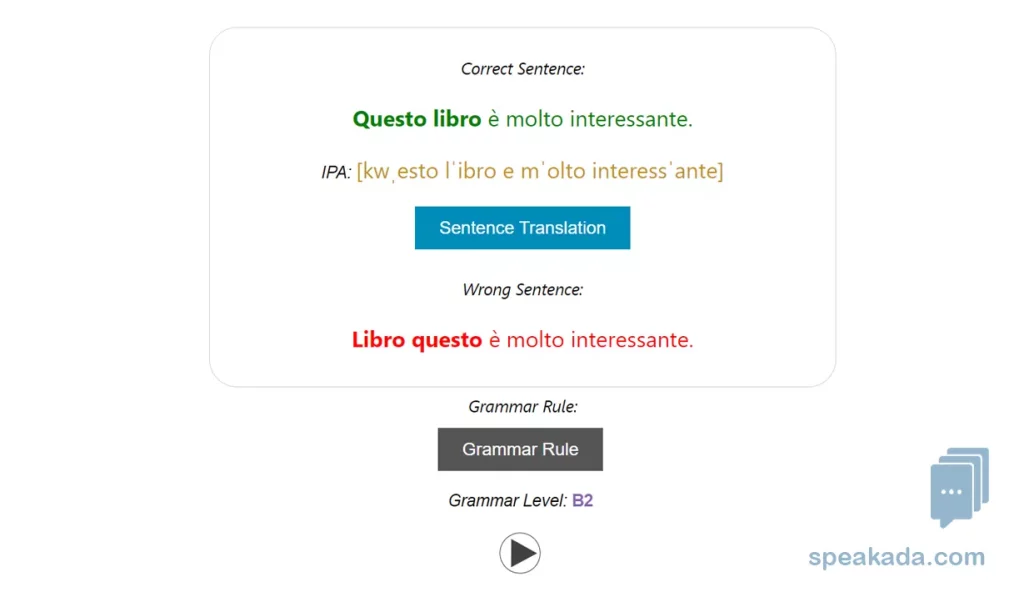The width and height of the screenshot is (1024, 597).
Task: Click the purple B2 level label
Action: pyautogui.click(x=582, y=501)
